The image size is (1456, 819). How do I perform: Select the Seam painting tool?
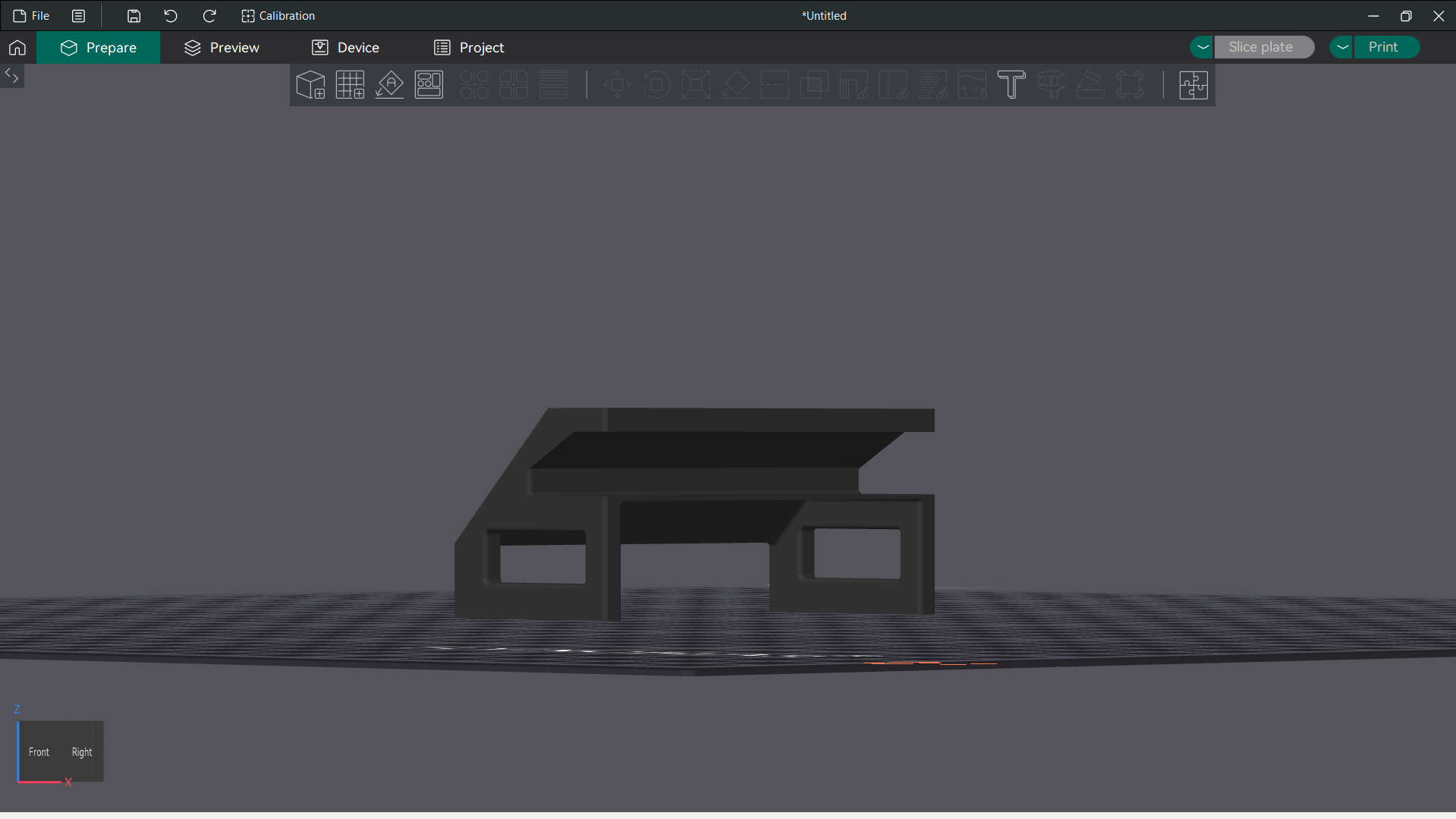[893, 85]
